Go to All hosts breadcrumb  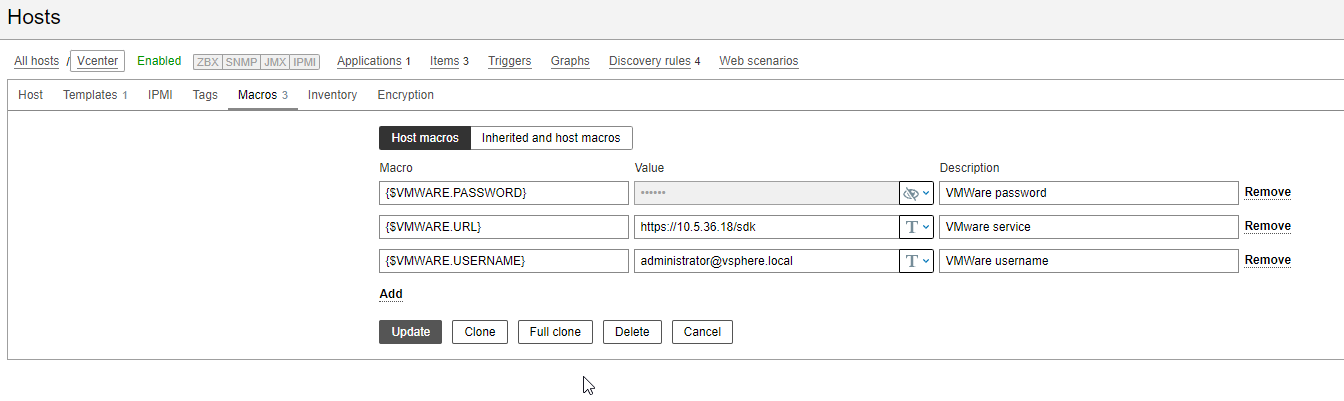click(x=36, y=61)
